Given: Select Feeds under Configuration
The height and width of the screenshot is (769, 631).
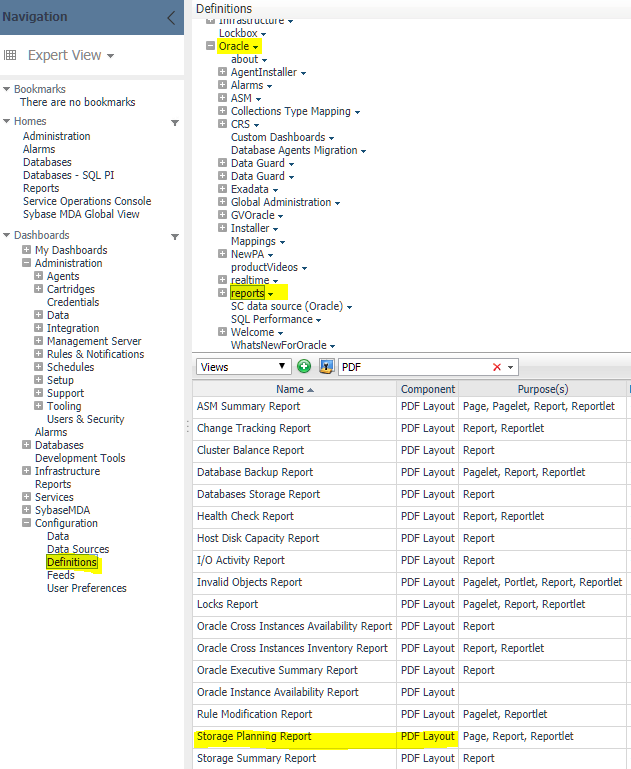Looking at the screenshot, I should pyautogui.click(x=61, y=575).
